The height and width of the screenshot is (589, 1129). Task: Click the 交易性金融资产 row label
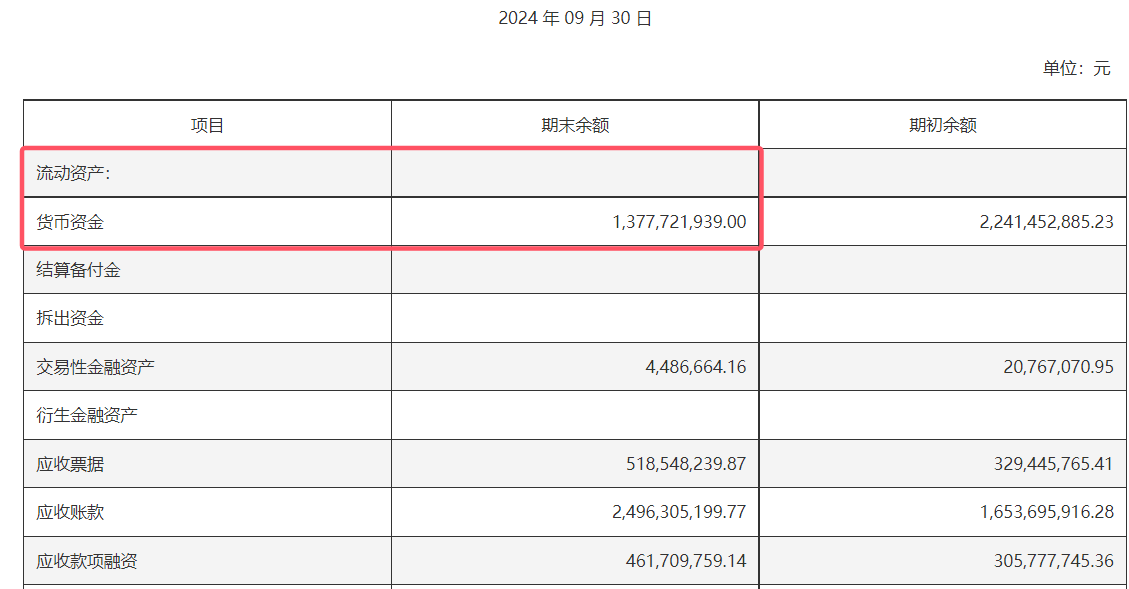click(96, 367)
